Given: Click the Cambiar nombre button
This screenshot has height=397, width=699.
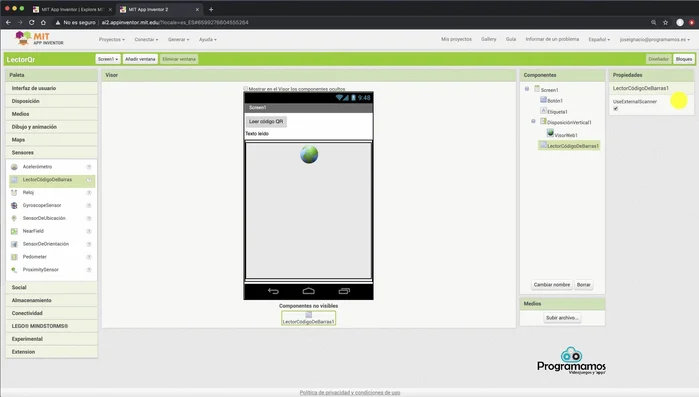Looking at the screenshot, I should 552,285.
